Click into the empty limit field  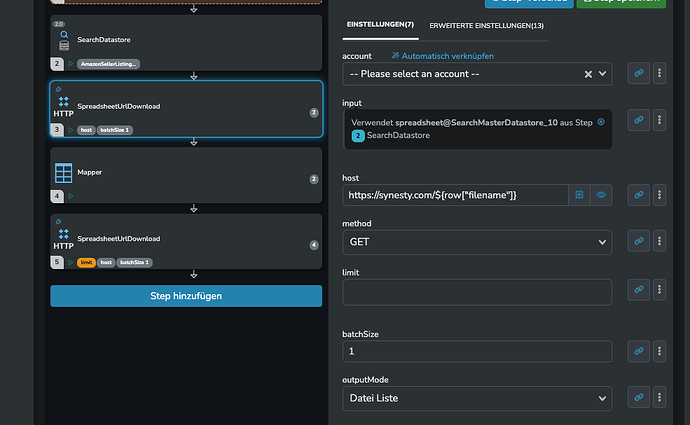[477, 292]
